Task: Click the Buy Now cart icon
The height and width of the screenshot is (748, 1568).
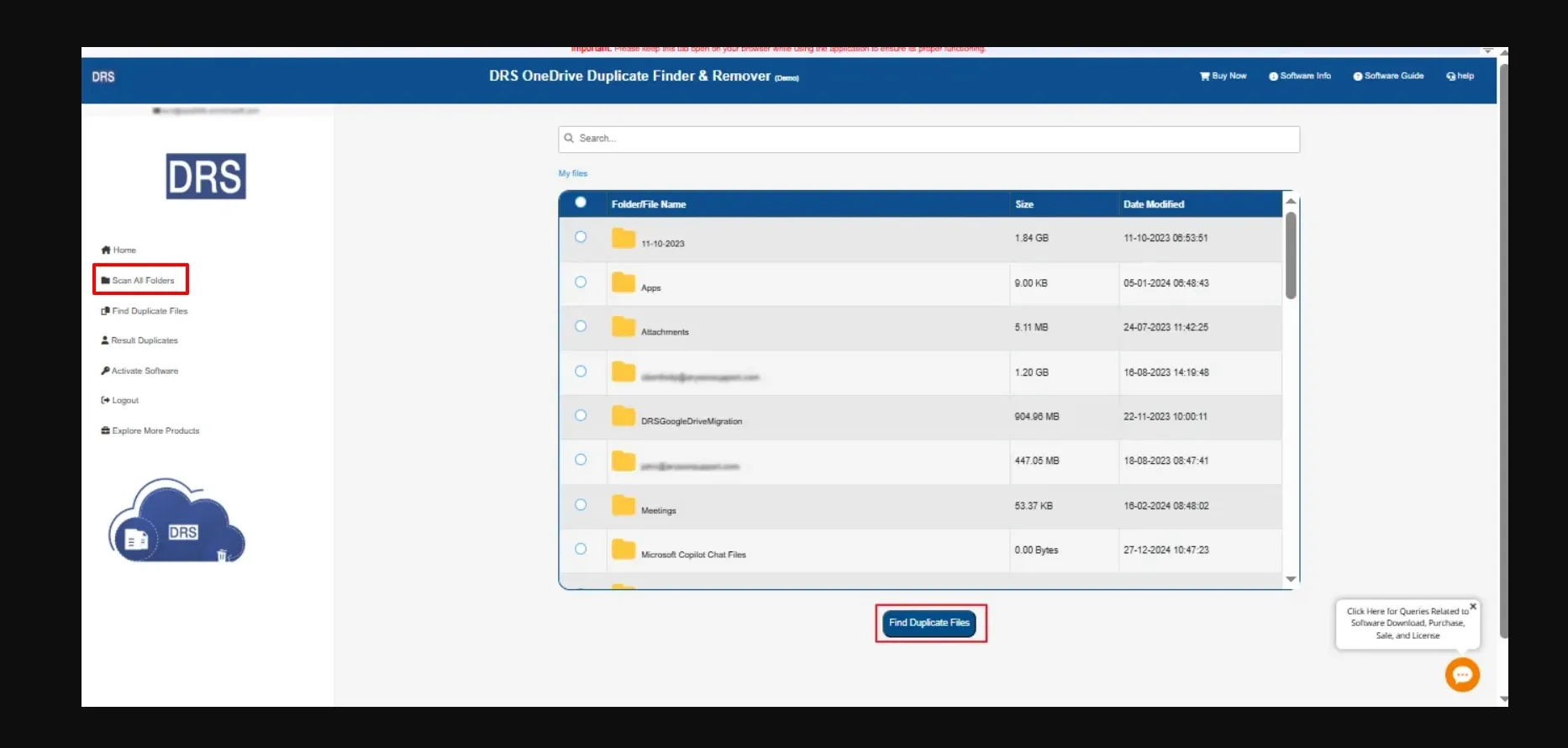Action: (x=1204, y=76)
